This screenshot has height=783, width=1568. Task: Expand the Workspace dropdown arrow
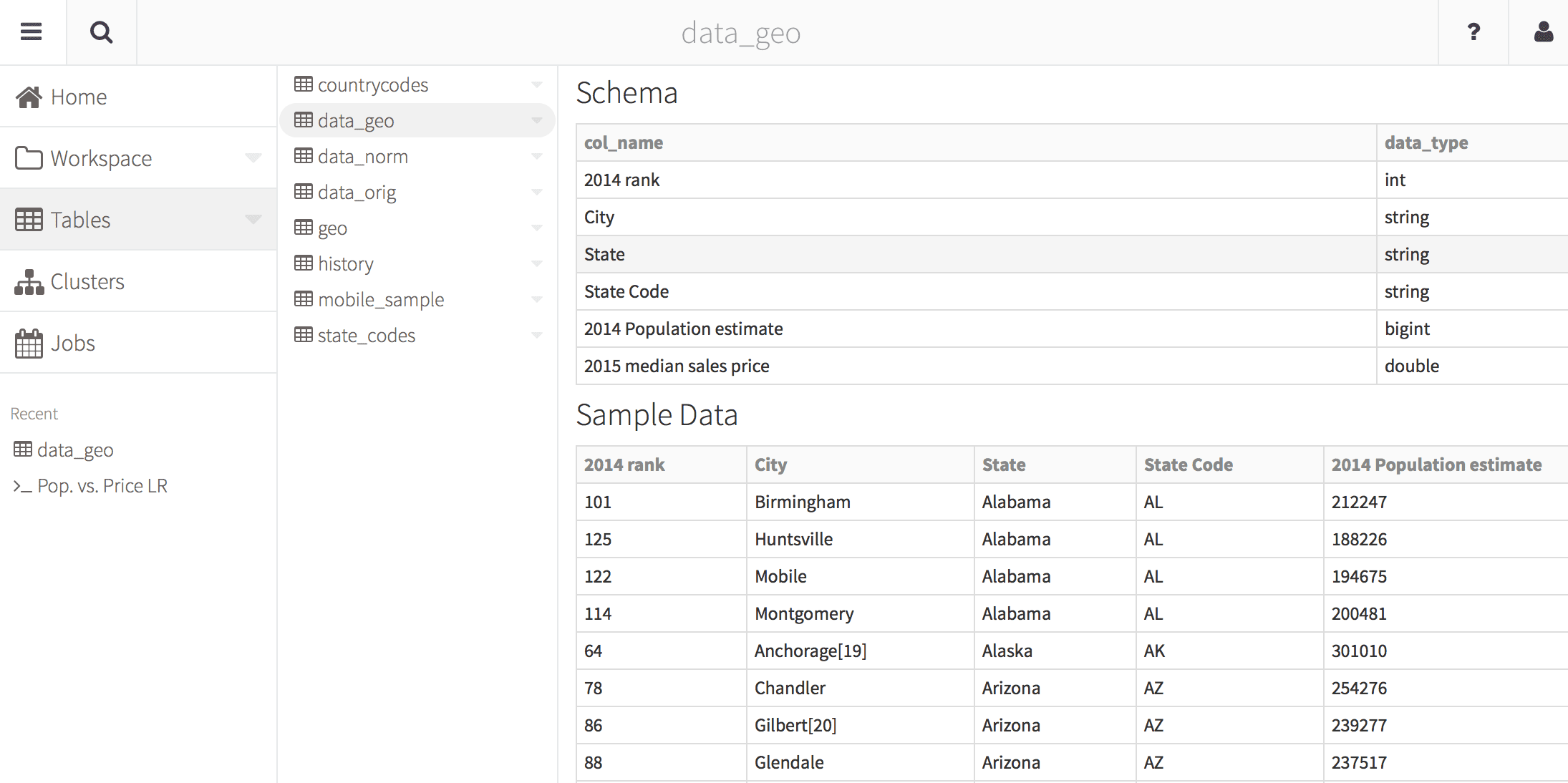(253, 157)
